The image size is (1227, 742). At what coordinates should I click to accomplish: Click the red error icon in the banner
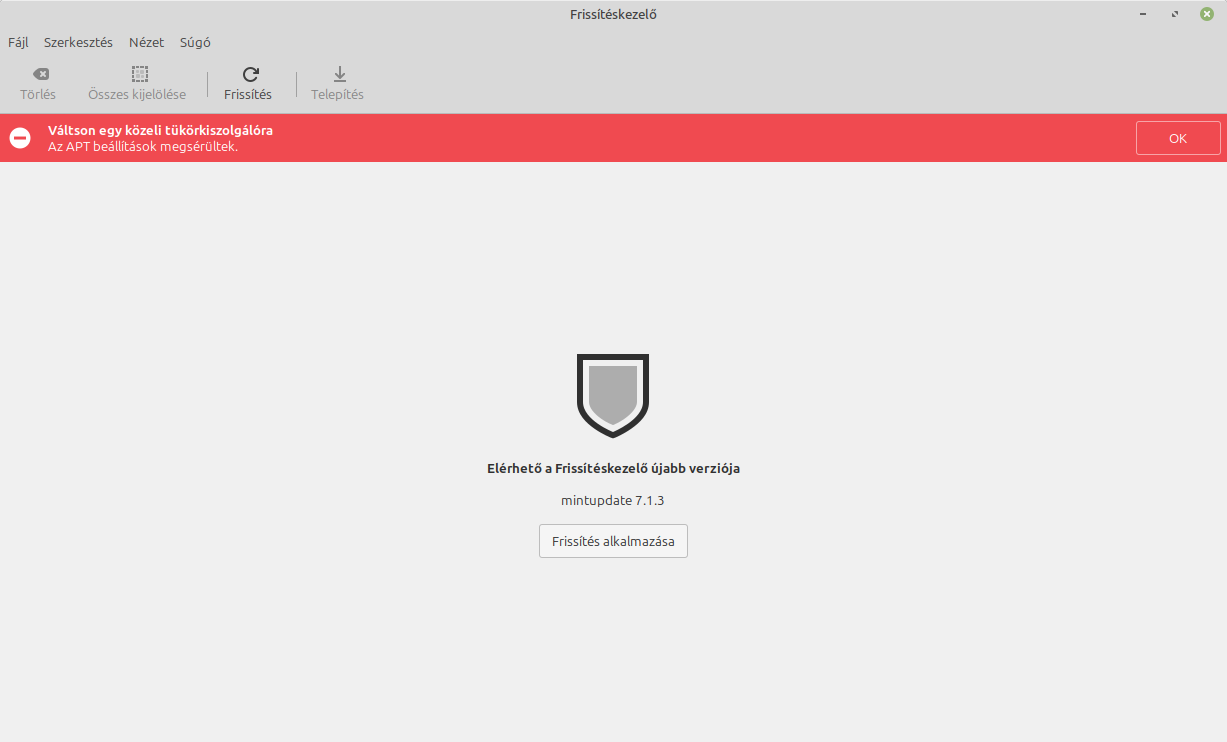[20, 138]
